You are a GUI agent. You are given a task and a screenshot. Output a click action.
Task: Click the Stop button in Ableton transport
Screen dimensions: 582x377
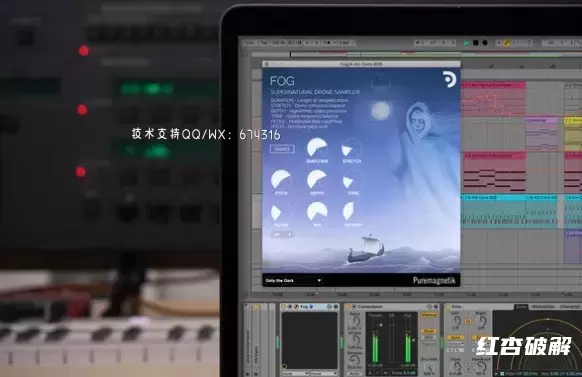coord(475,43)
